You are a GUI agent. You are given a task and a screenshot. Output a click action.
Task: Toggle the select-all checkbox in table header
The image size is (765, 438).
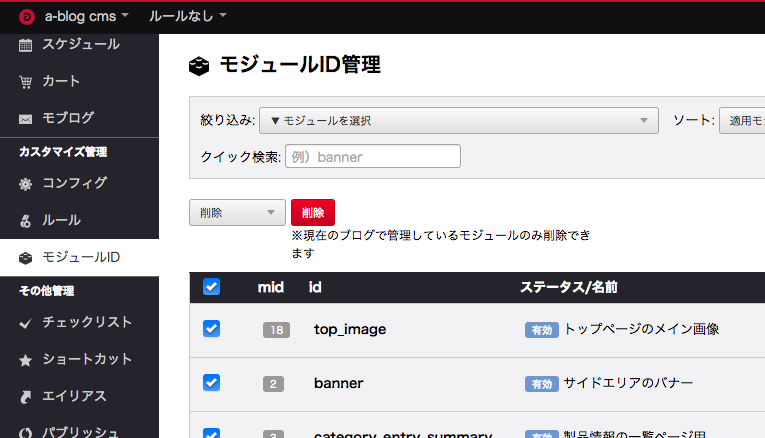click(x=211, y=287)
